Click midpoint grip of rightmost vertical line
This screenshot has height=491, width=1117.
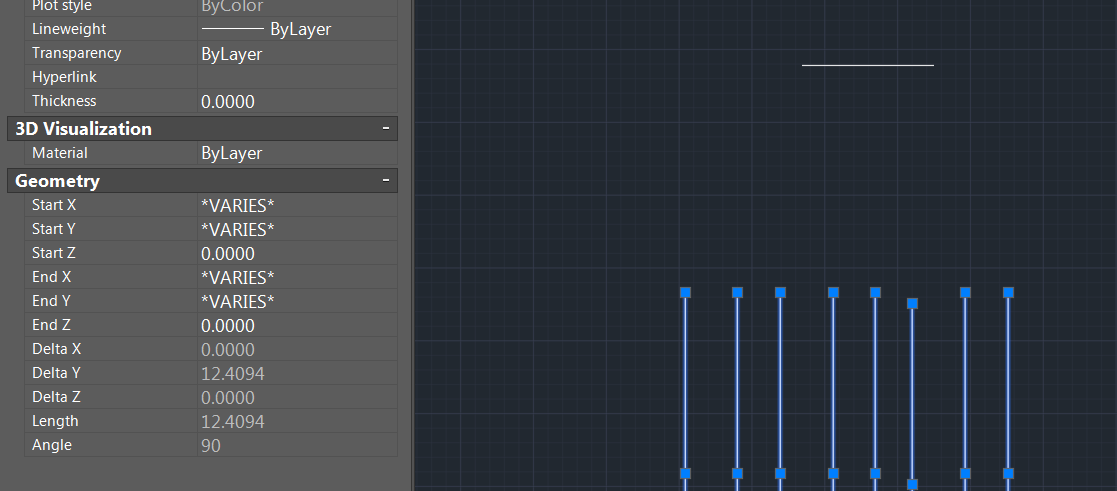1008,473
